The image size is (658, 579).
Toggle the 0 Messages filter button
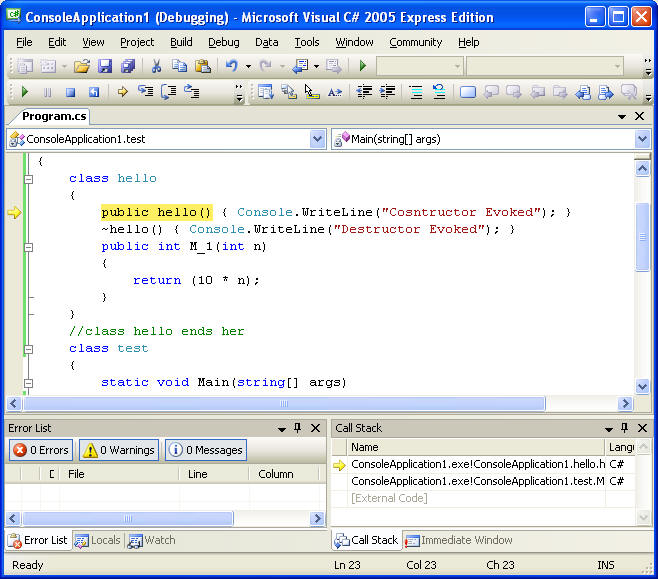coord(205,450)
